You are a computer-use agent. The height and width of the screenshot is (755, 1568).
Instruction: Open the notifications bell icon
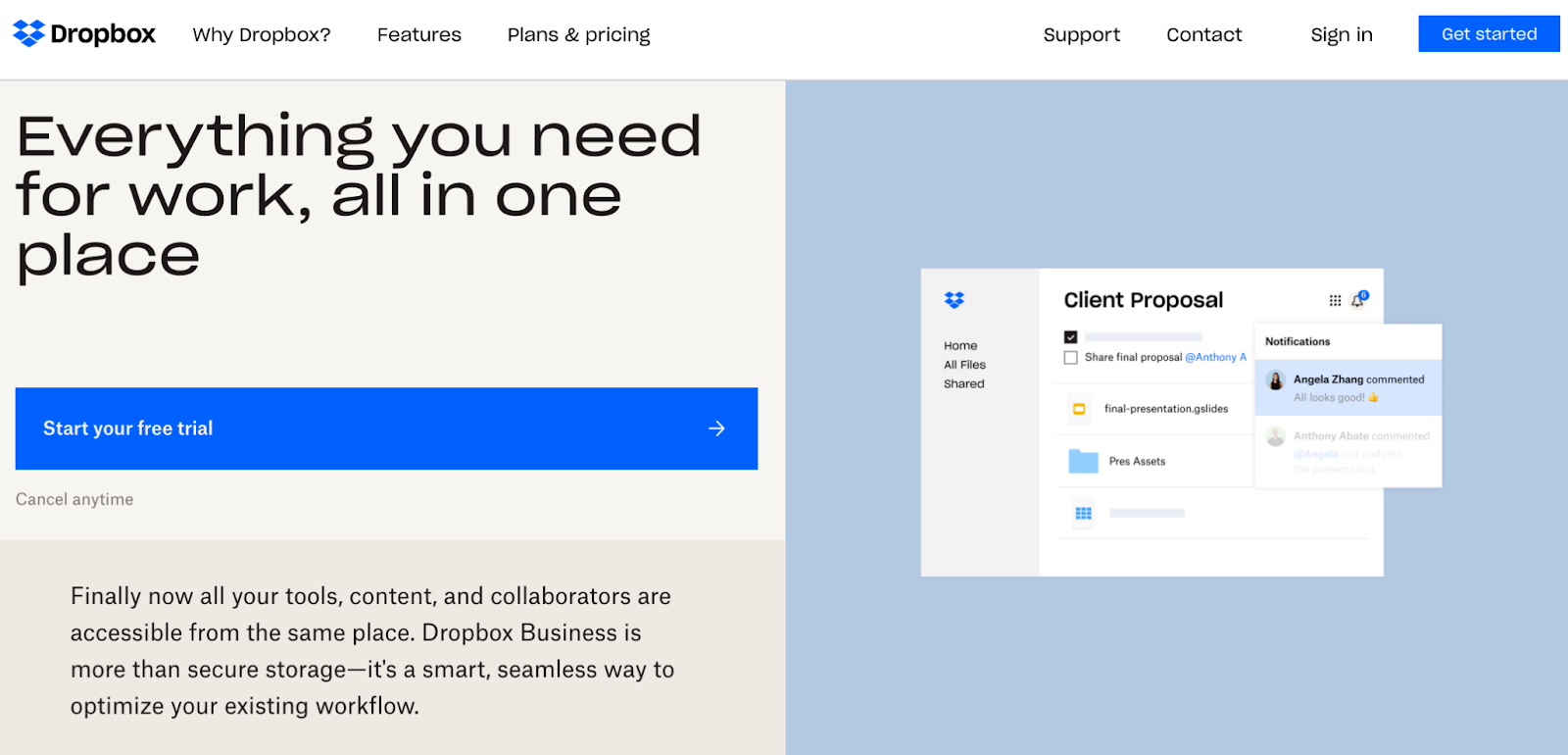point(1358,300)
